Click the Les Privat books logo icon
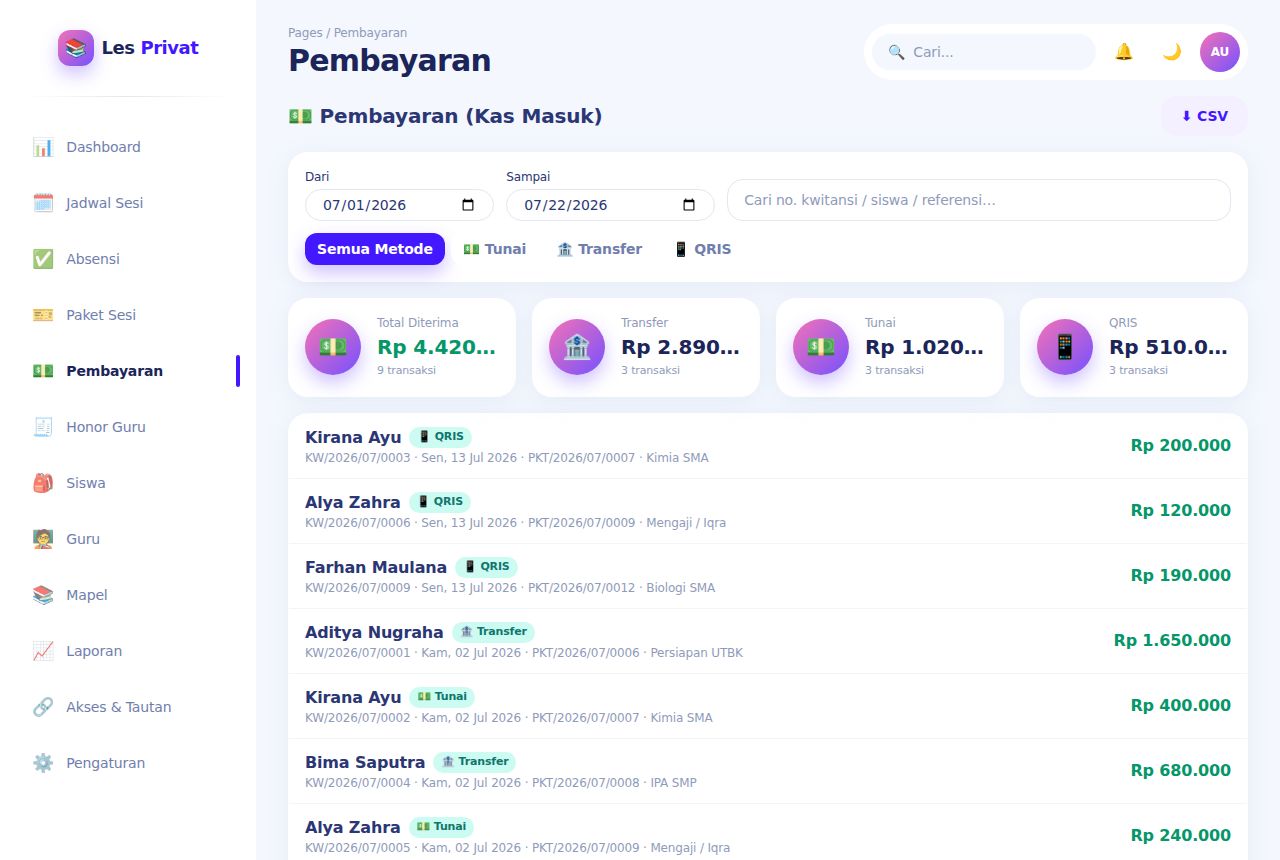Viewport: 1280px width, 860px height. coord(76,48)
